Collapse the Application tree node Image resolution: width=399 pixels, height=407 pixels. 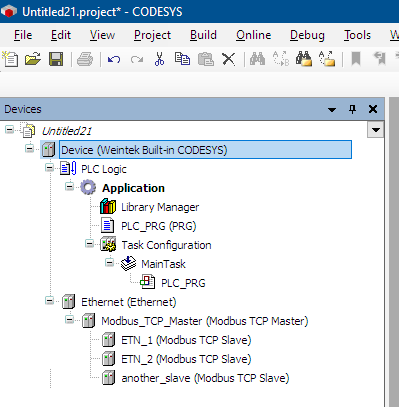point(69,187)
